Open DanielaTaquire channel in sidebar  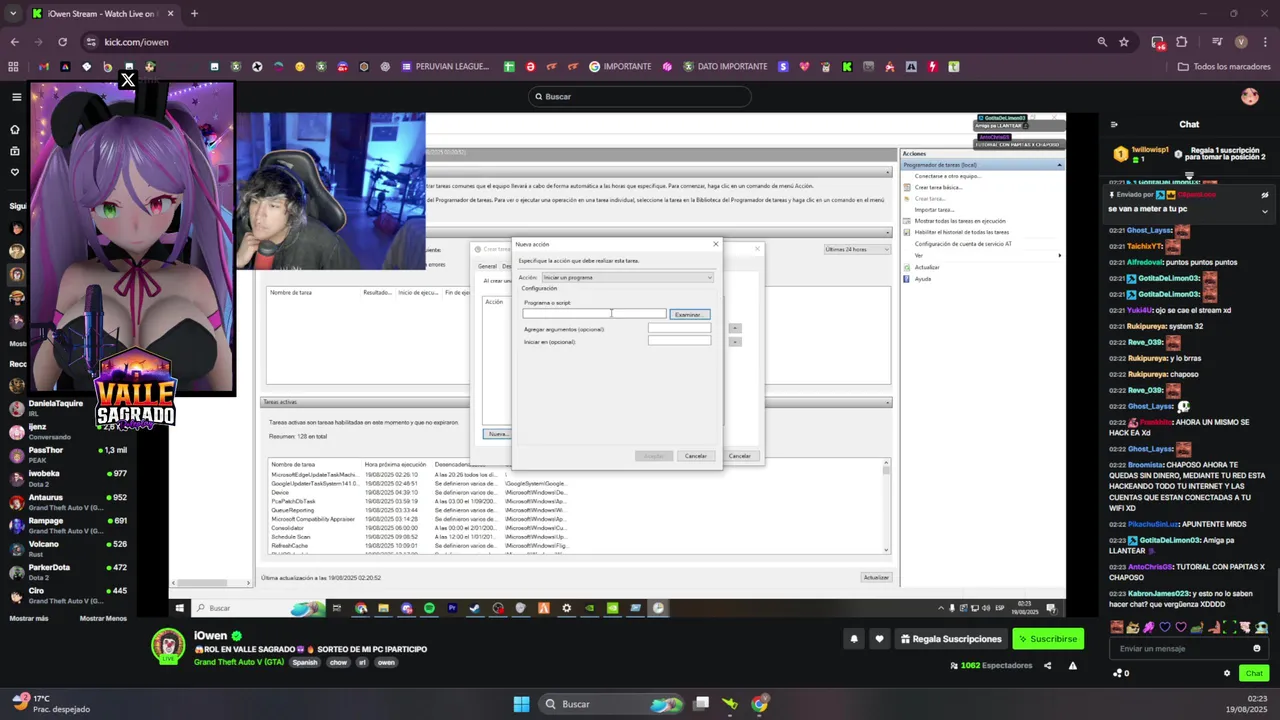pos(68,408)
